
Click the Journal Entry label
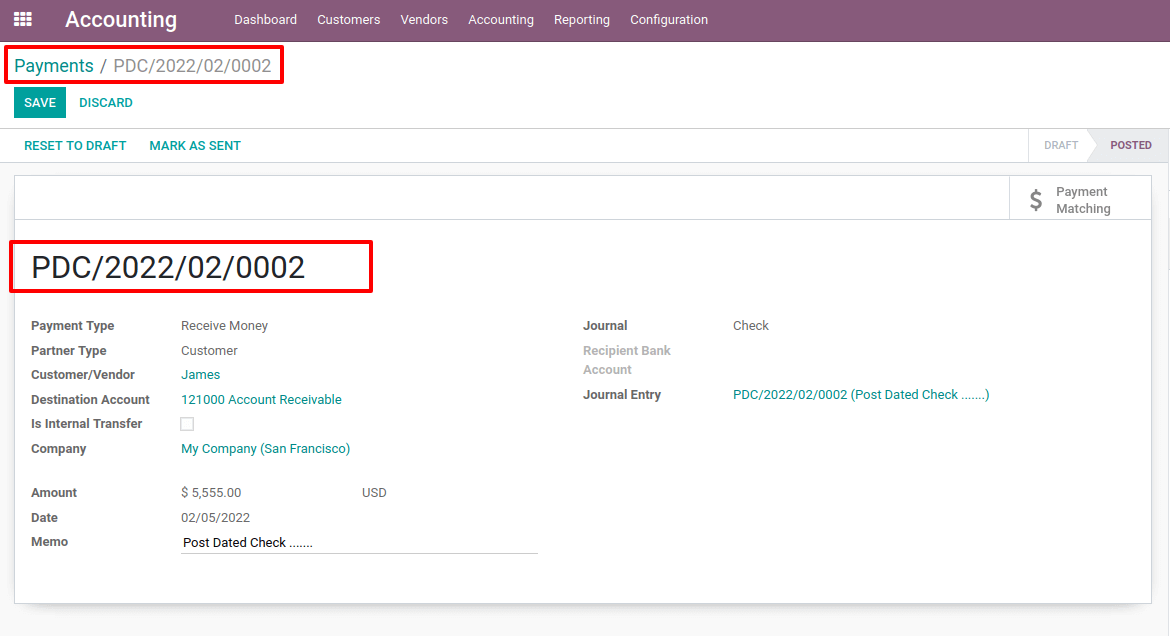(x=622, y=395)
